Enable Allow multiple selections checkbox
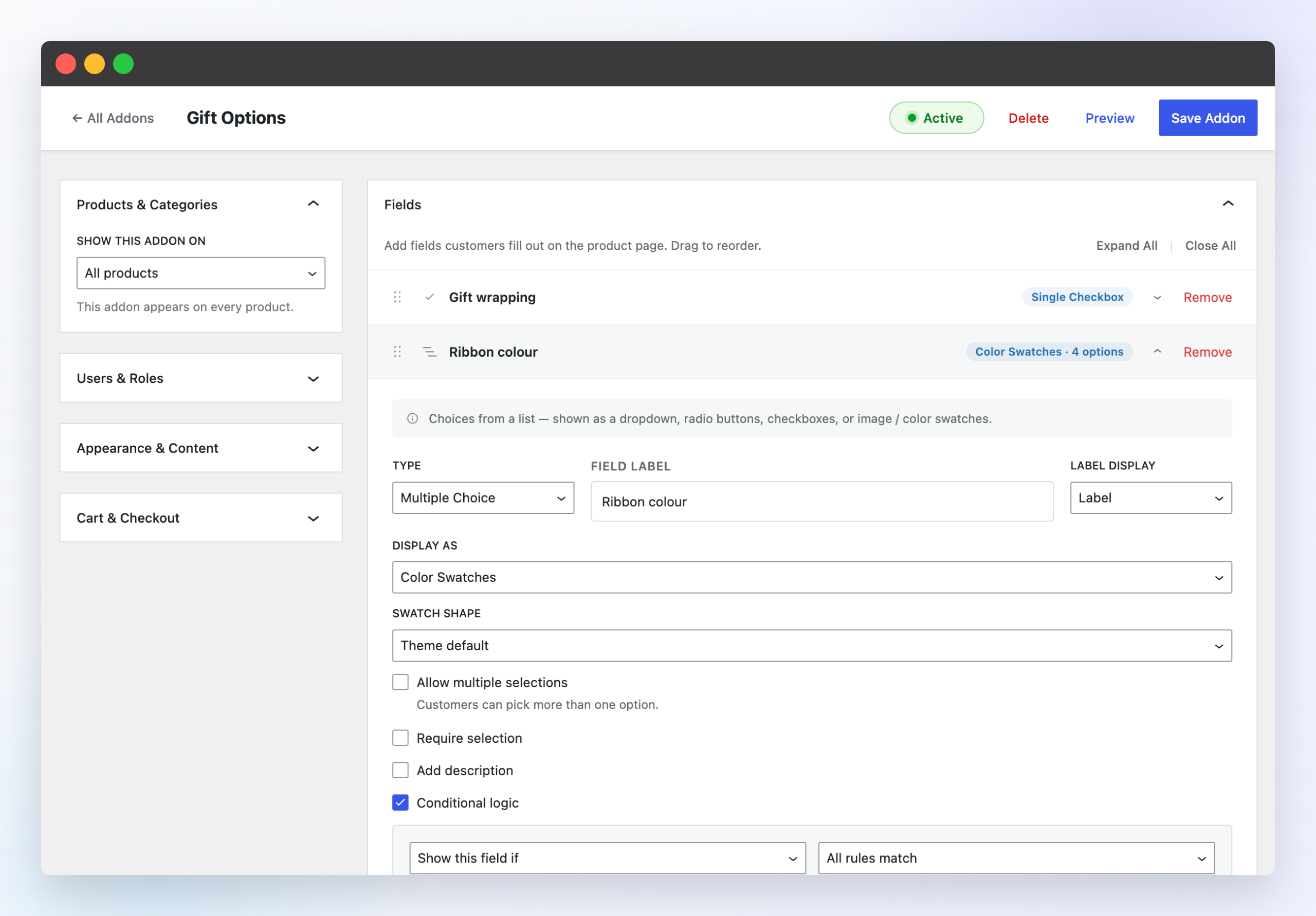 tap(400, 682)
